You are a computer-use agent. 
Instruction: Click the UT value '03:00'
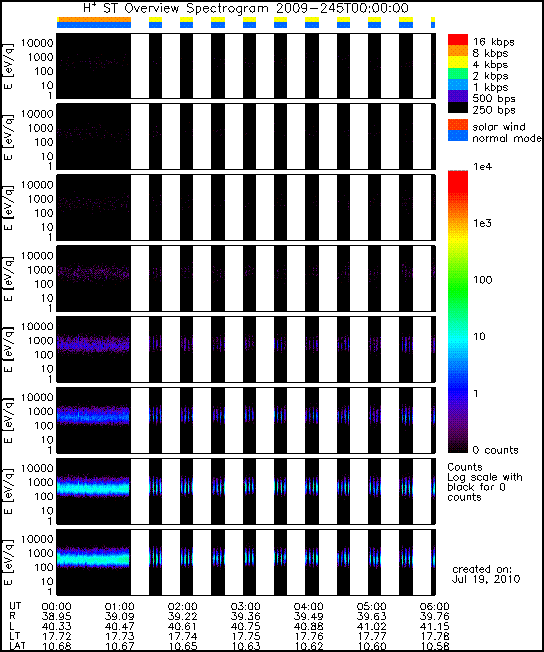[245, 606]
